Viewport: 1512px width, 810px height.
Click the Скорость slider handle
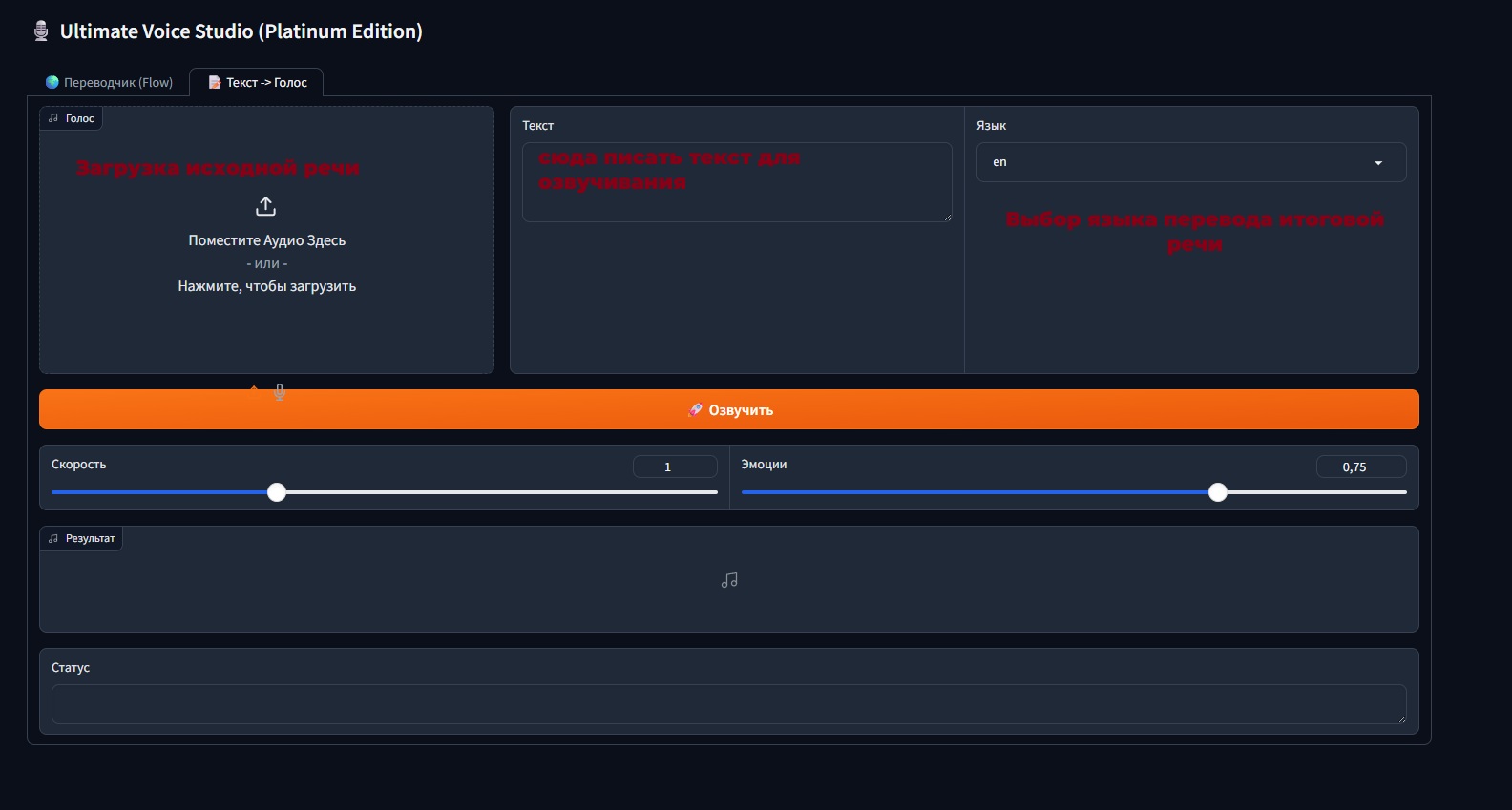click(x=277, y=492)
